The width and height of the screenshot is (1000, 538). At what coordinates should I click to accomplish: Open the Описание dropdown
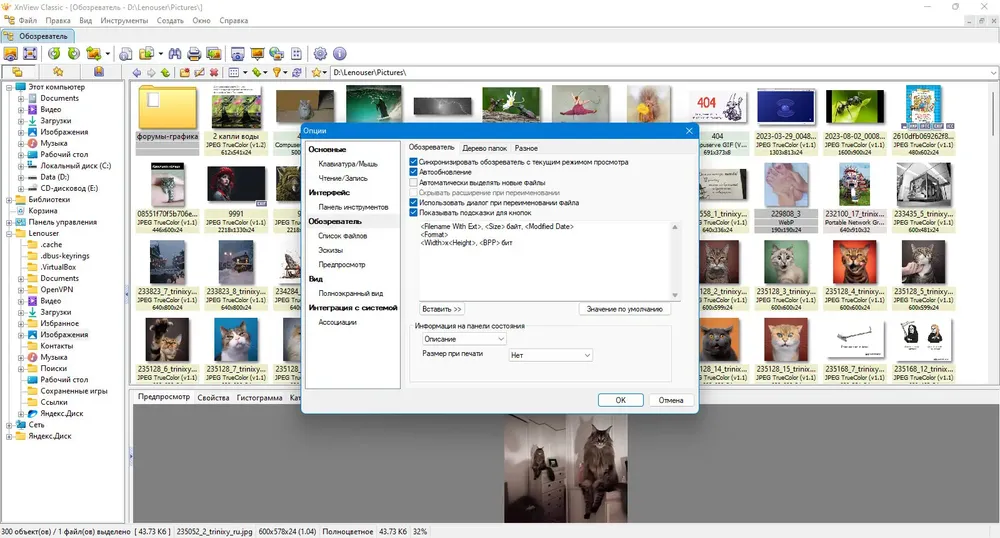pos(464,339)
